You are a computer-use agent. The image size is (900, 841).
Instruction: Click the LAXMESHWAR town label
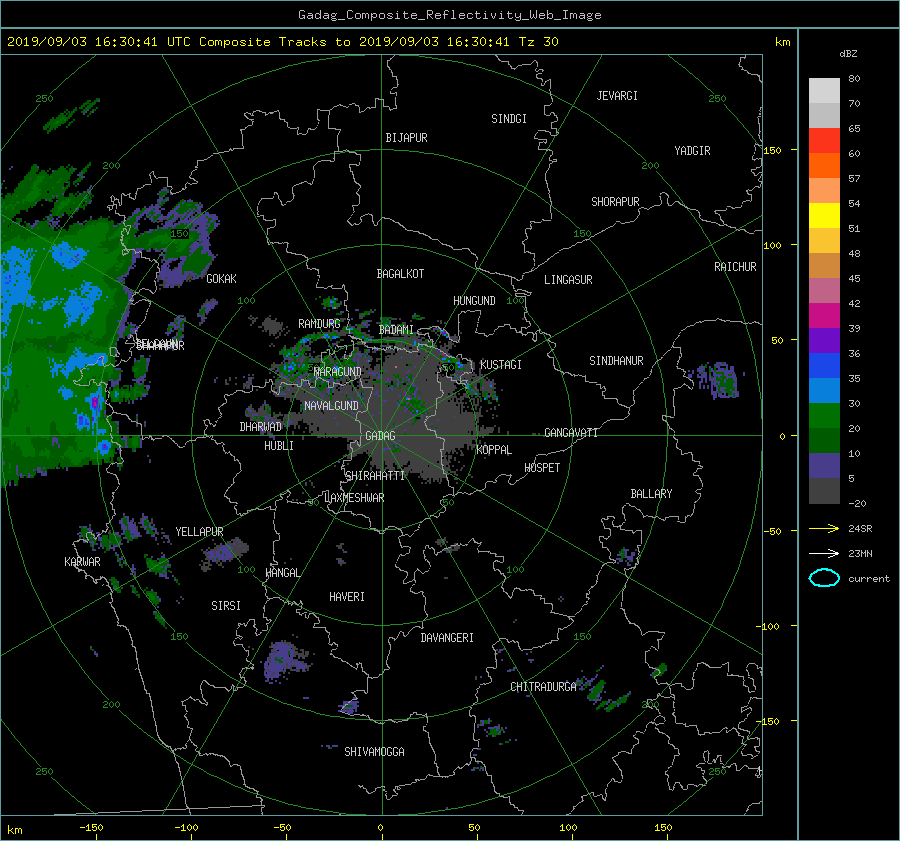[x=354, y=498]
